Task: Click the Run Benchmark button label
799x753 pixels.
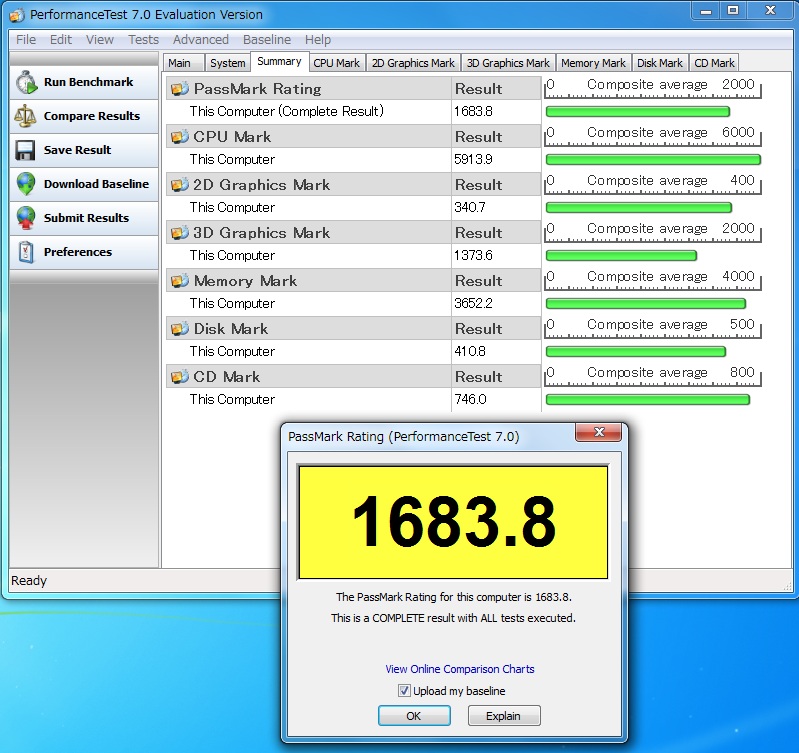Action: coord(88,82)
